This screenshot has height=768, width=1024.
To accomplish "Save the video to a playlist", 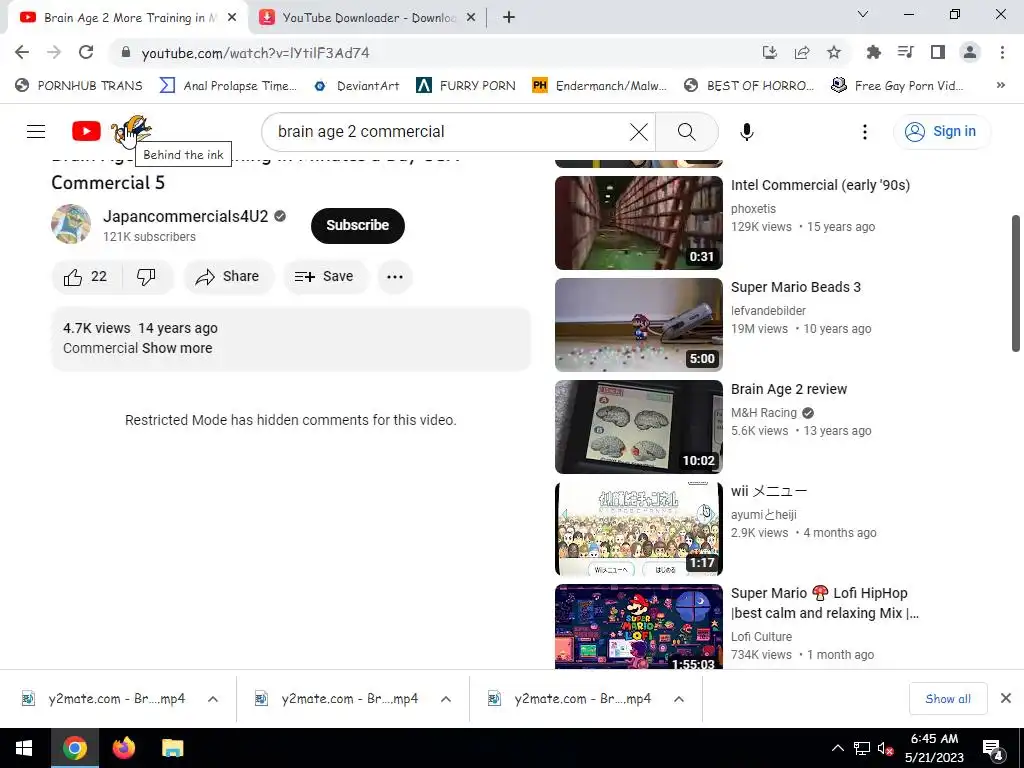I will [x=325, y=277].
